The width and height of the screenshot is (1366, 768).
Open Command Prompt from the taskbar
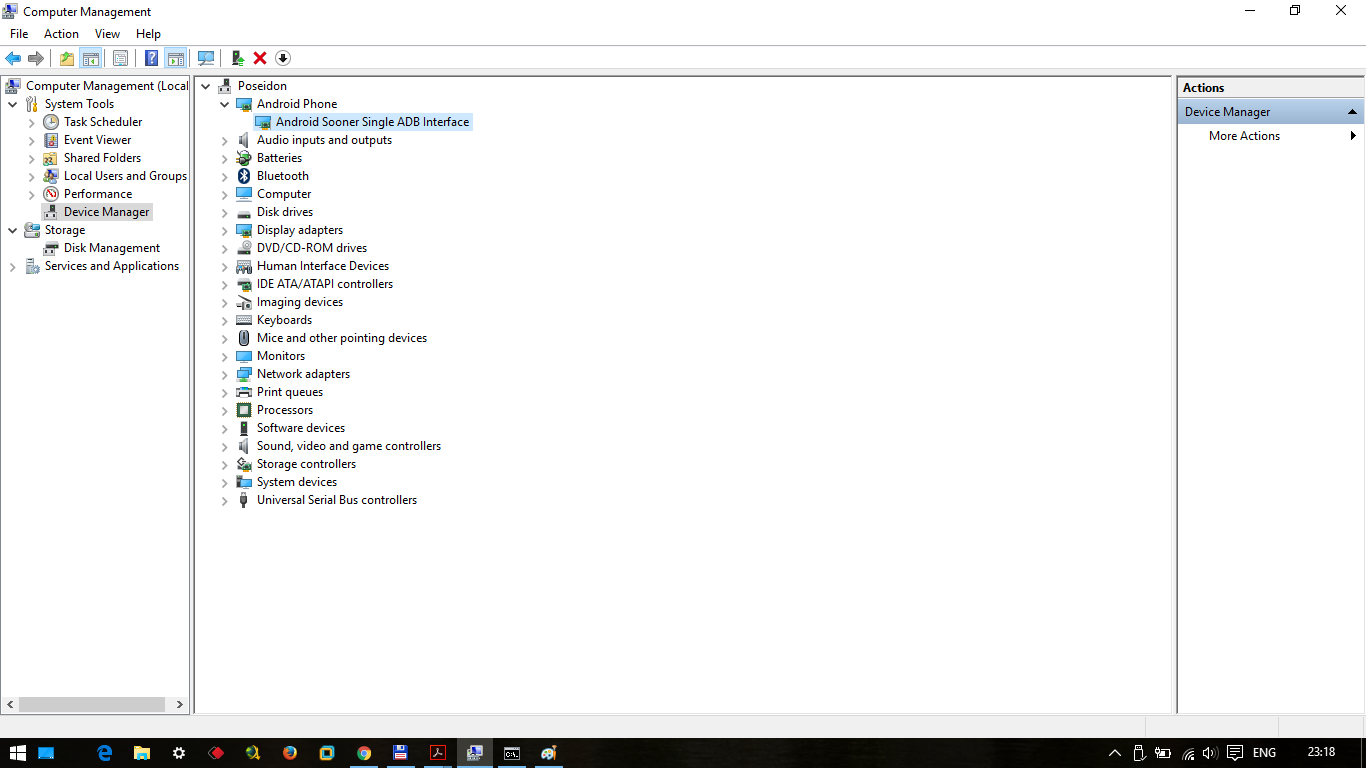point(511,753)
